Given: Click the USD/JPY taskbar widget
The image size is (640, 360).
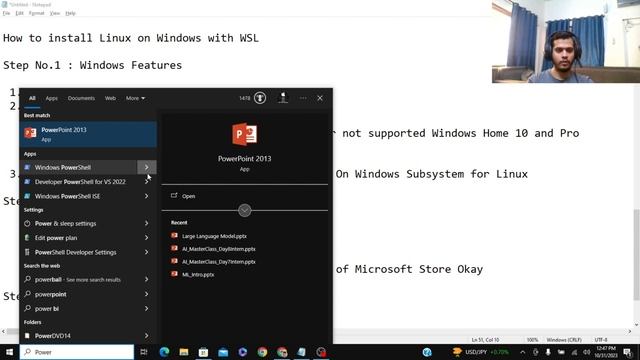Looking at the screenshot, I should [x=481, y=352].
